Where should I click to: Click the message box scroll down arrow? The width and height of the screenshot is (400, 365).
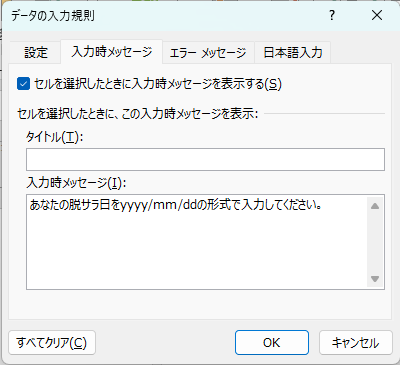(x=375, y=279)
